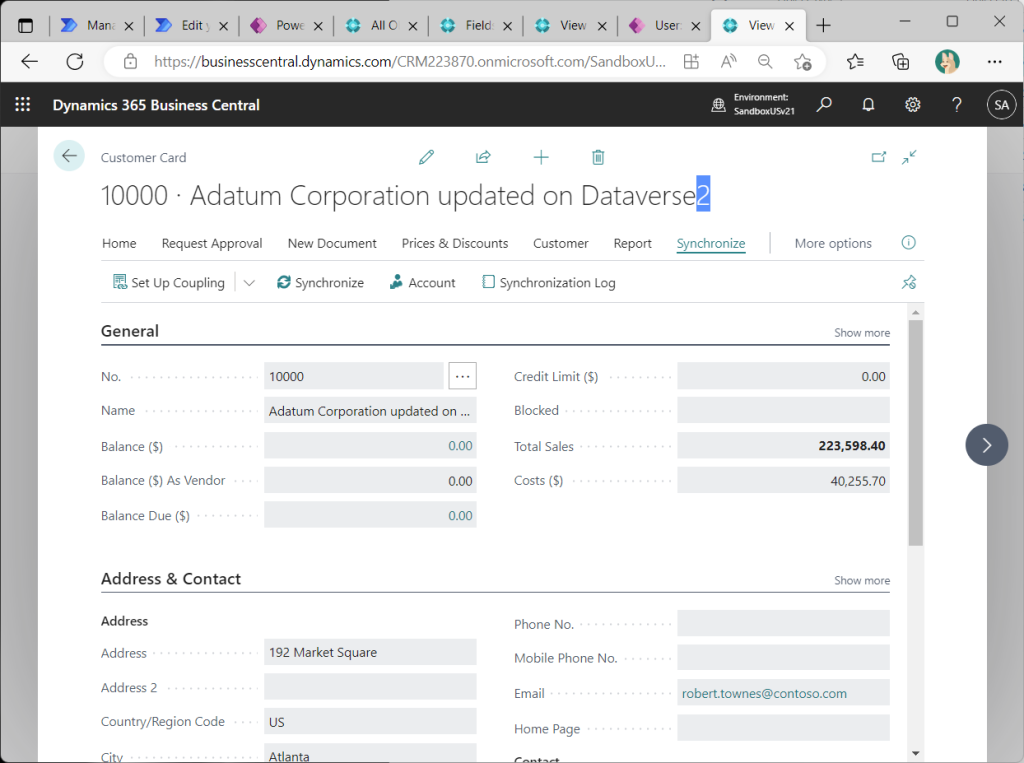
Task: Click the next record round arrow button
Action: (x=986, y=445)
